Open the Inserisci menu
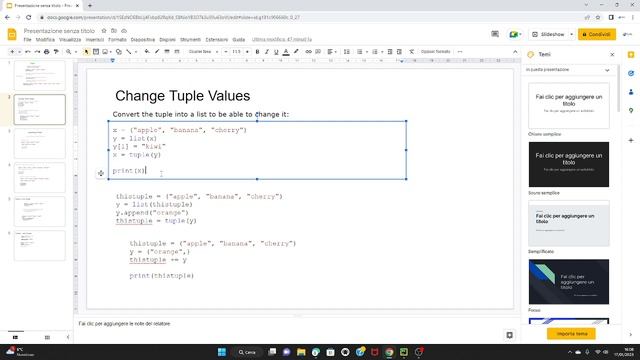Image resolution: width=640 pixels, height=360 pixels. (x=95, y=40)
